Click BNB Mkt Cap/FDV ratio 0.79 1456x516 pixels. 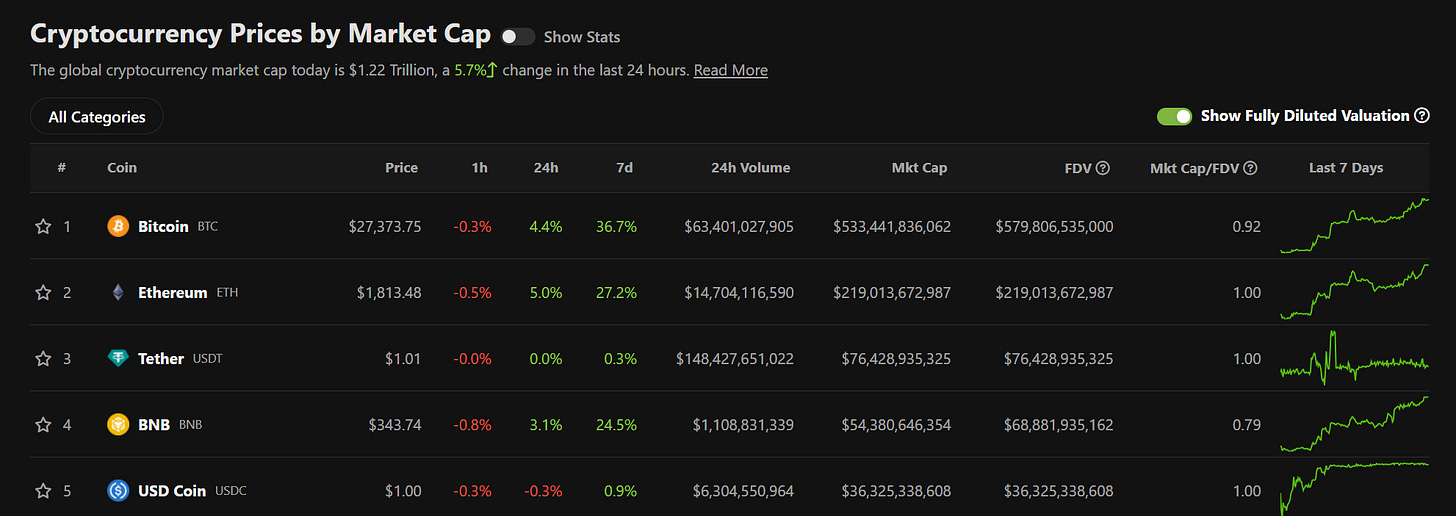point(1247,425)
